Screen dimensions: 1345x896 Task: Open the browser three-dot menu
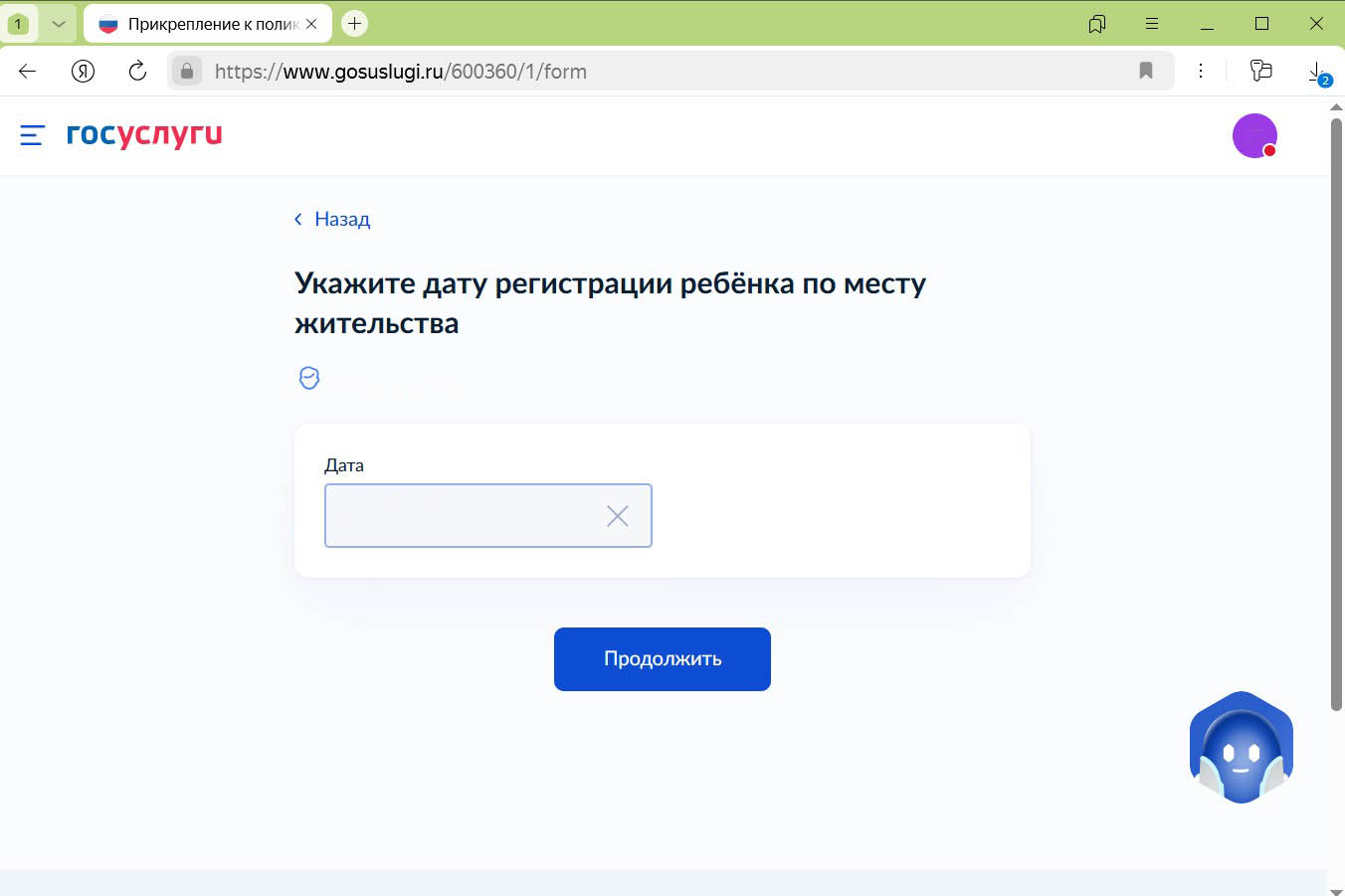pos(1201,71)
